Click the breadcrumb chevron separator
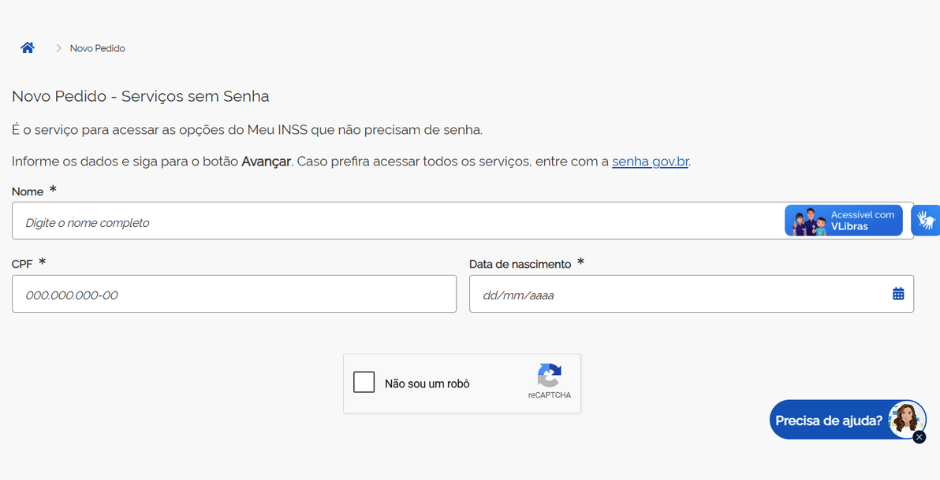The width and height of the screenshot is (940, 480). click(59, 48)
